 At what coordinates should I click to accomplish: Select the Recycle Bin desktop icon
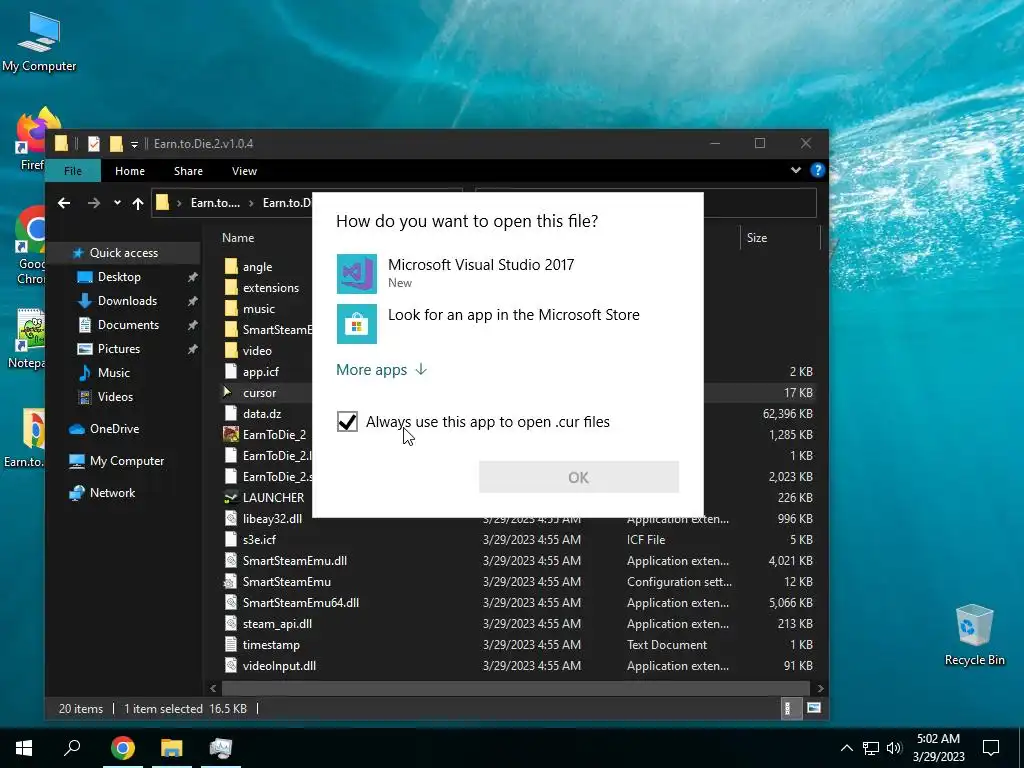pyautogui.click(x=974, y=634)
